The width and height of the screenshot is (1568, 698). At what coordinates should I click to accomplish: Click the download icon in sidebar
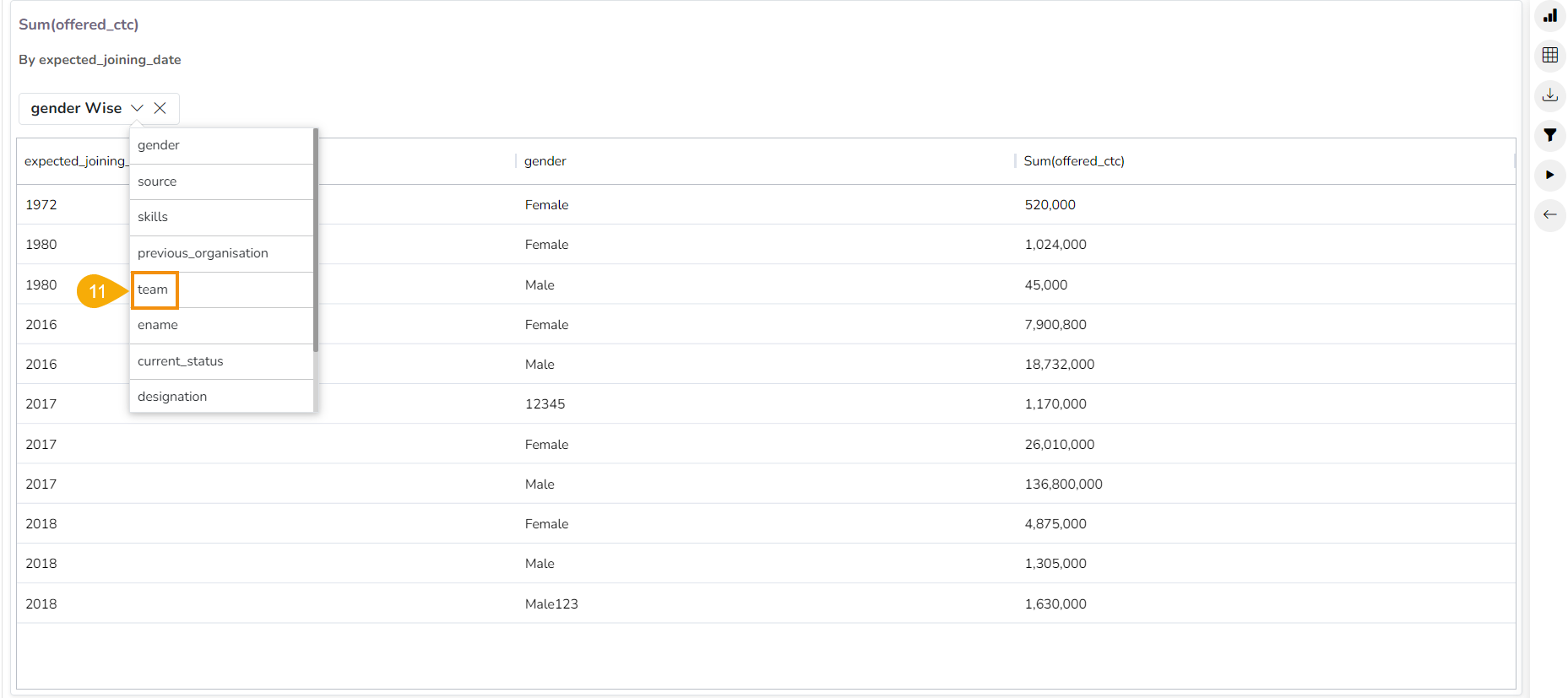pos(1549,95)
